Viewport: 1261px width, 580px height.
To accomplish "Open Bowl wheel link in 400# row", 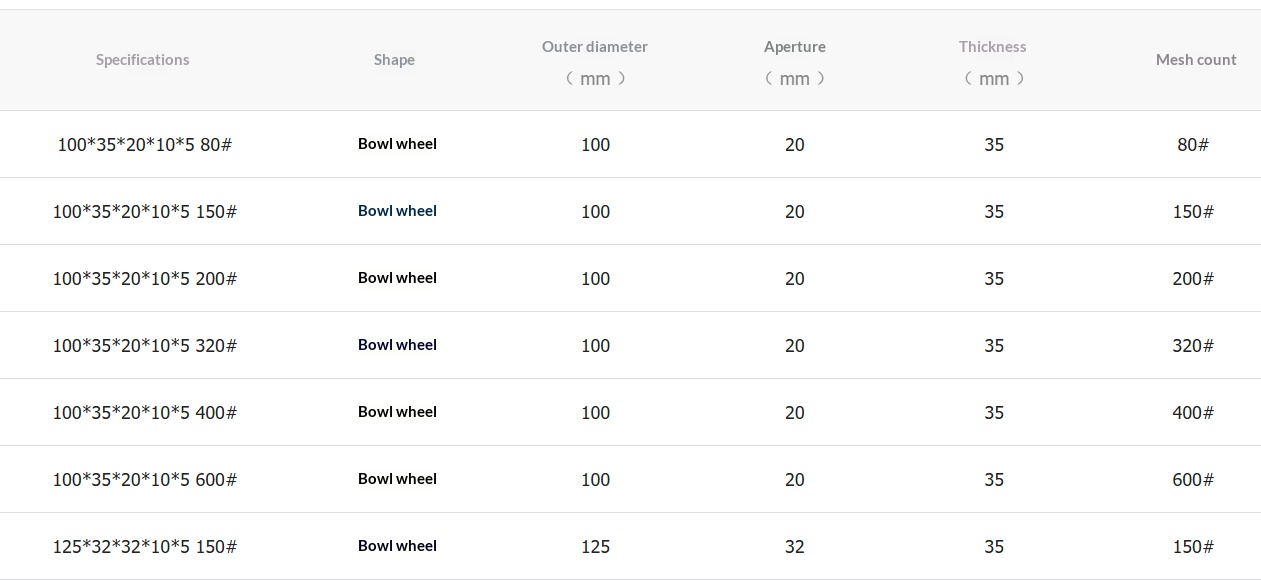I will 397,412.
